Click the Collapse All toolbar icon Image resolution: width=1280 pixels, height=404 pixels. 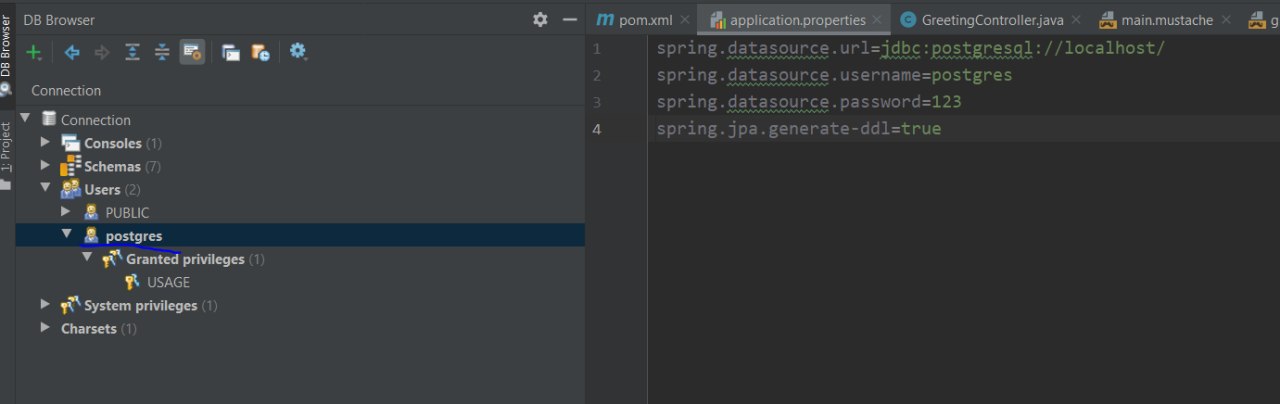[x=162, y=52]
